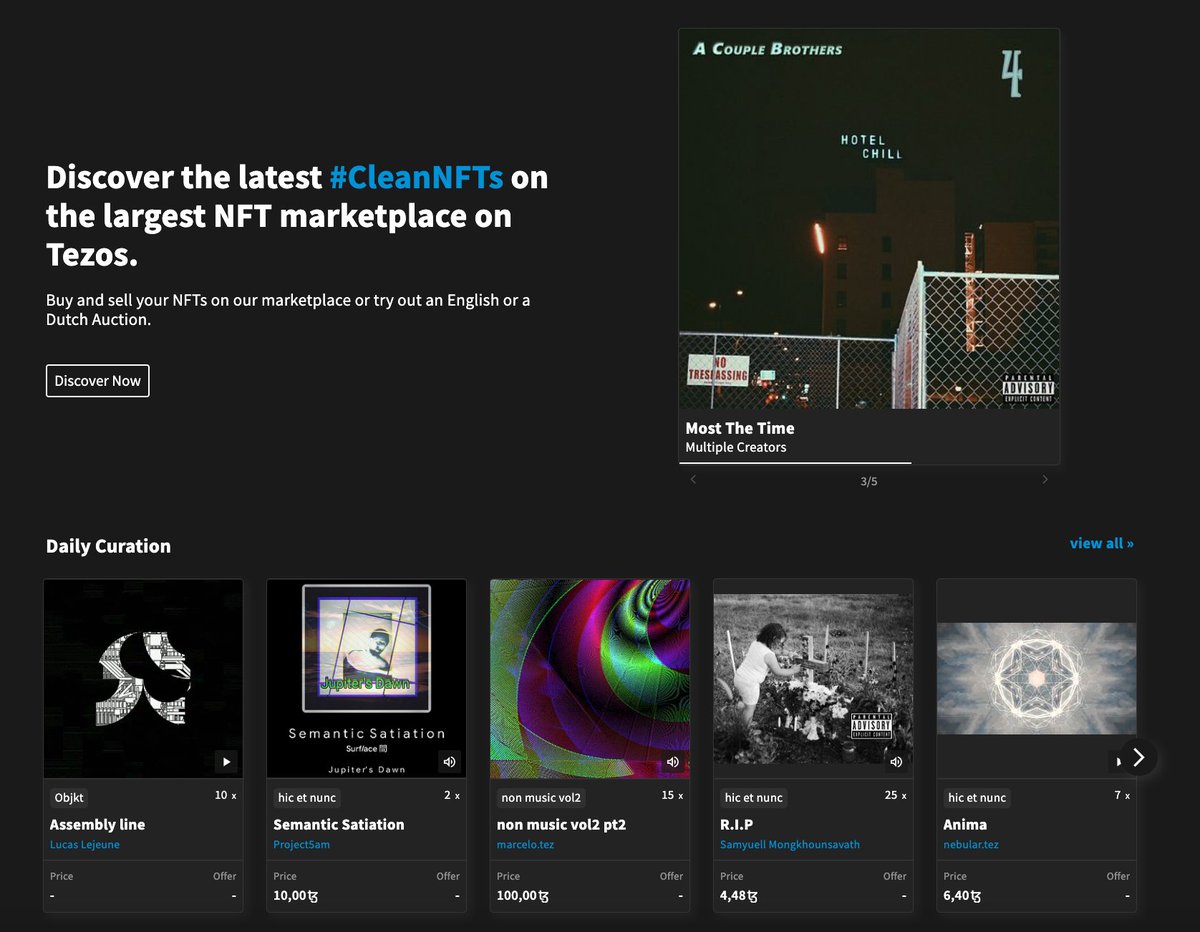
Task: Open the Assembly line title
Action: 97,824
